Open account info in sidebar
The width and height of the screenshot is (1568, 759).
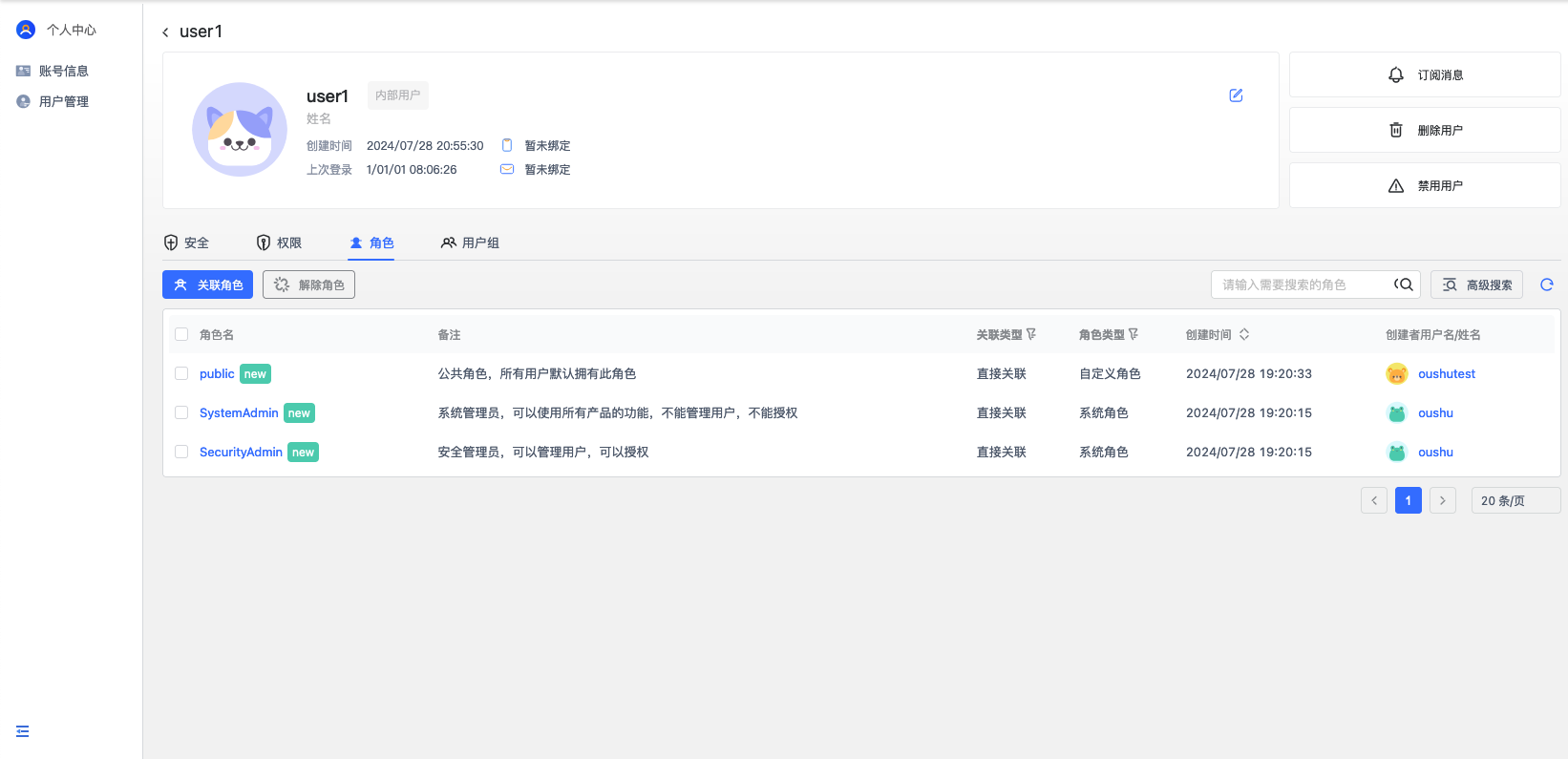[53, 71]
